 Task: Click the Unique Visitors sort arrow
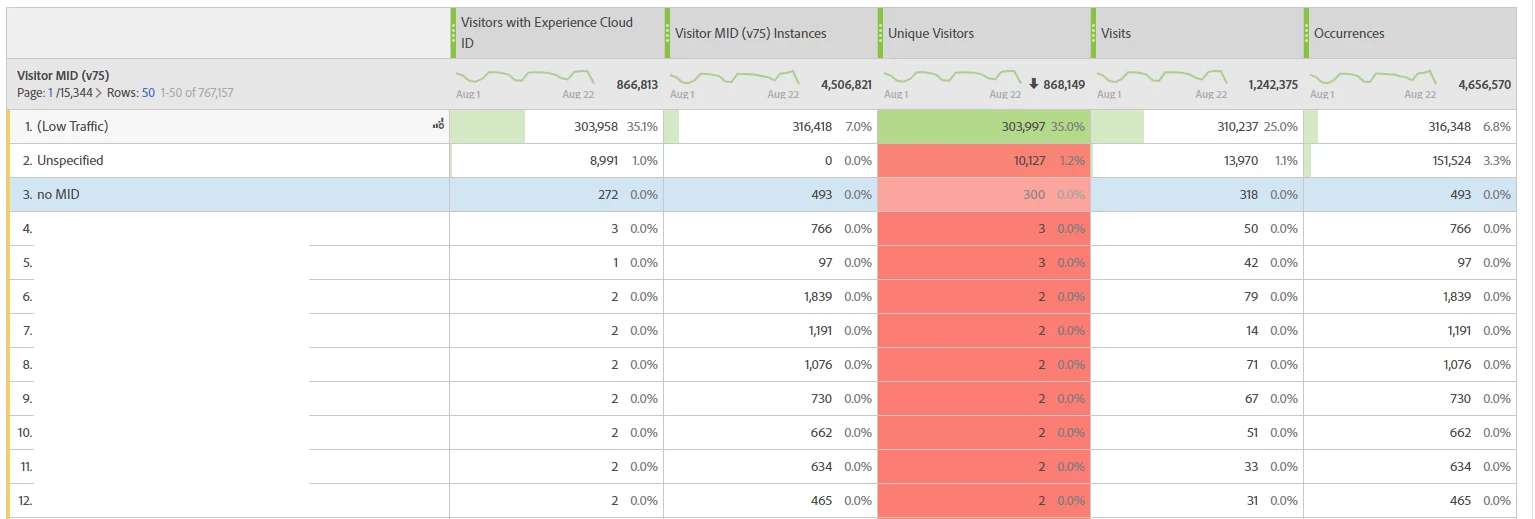(1034, 84)
